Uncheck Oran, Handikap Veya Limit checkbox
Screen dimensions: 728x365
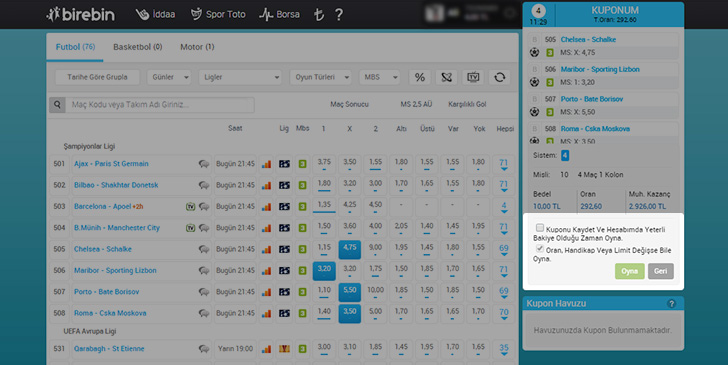pyautogui.click(x=540, y=248)
